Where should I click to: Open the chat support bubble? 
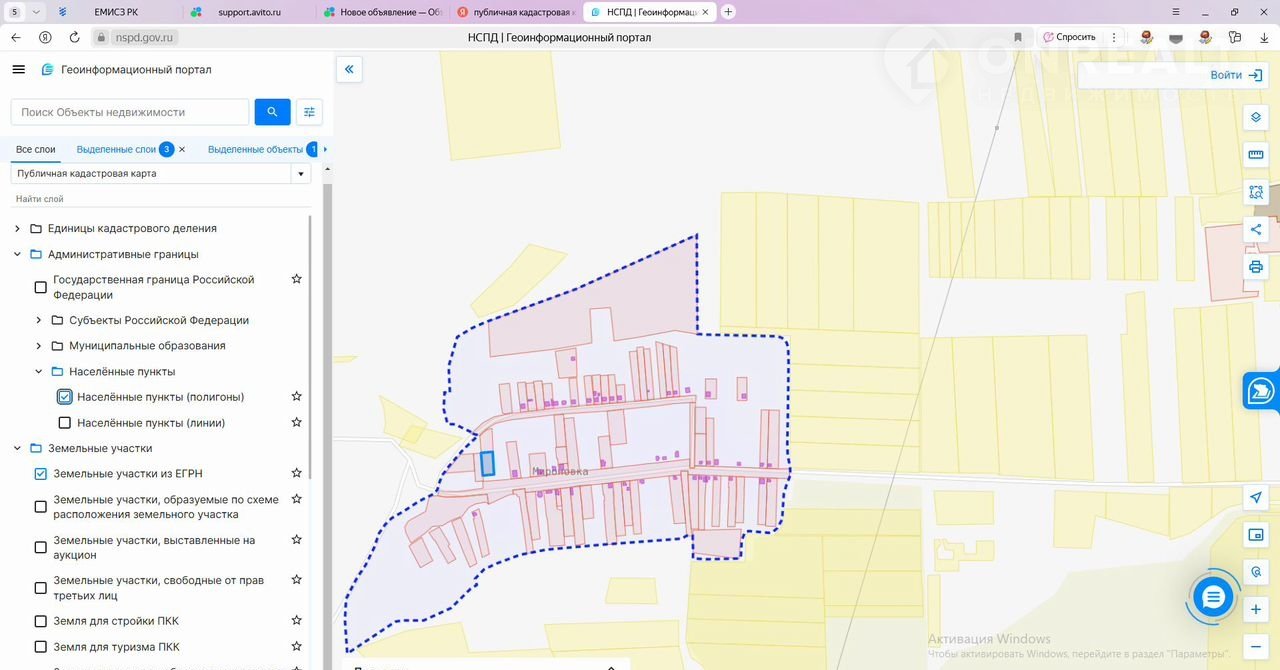[1213, 598]
